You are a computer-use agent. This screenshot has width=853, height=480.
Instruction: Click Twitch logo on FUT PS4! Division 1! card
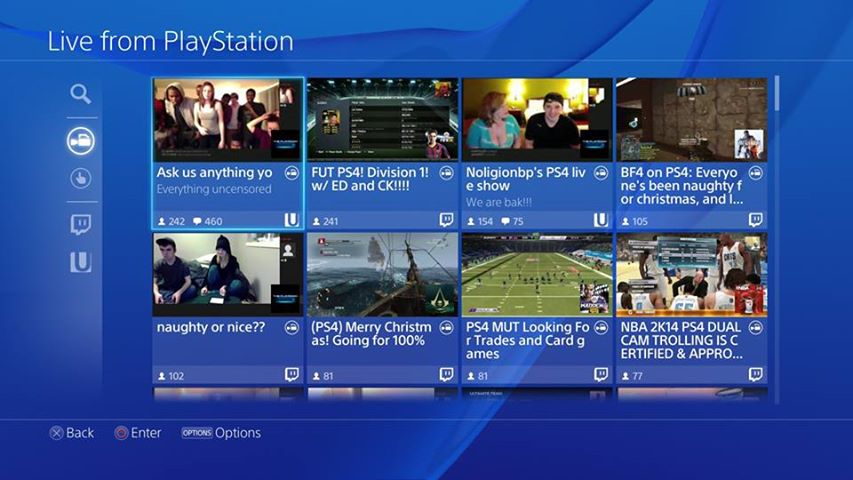pyautogui.click(x=446, y=220)
